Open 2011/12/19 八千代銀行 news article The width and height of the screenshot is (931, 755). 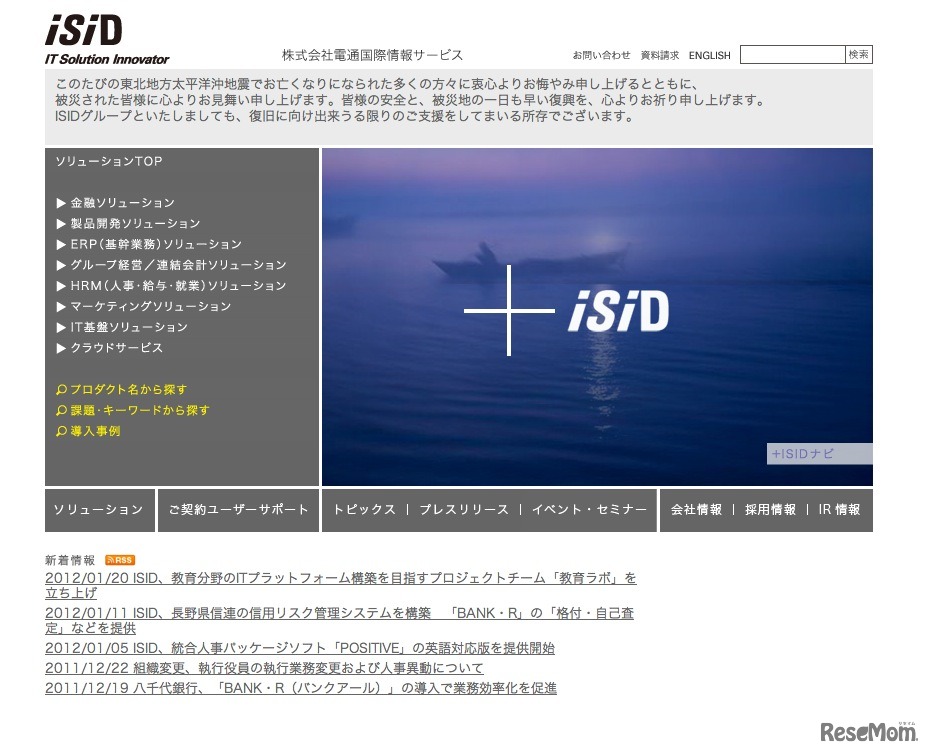[301, 689]
